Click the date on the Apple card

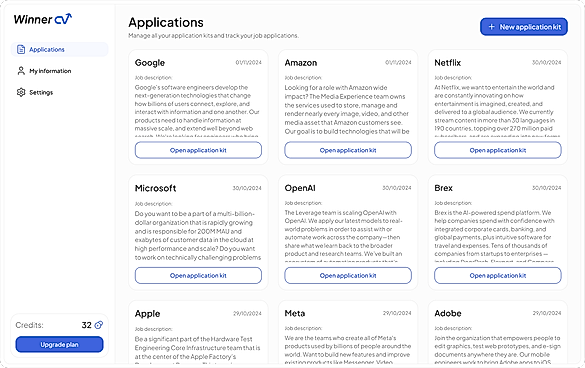click(247, 313)
